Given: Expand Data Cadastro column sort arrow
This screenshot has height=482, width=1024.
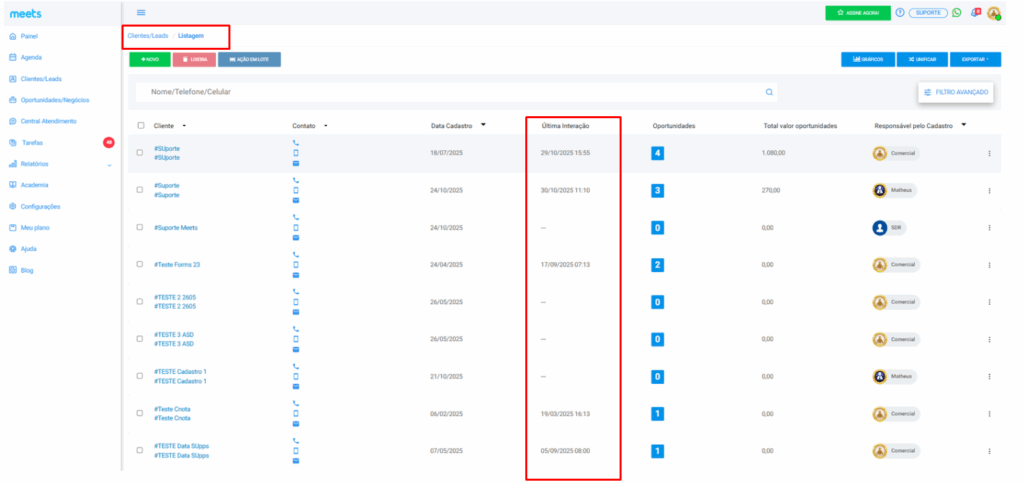Looking at the screenshot, I should pyautogui.click(x=483, y=125).
